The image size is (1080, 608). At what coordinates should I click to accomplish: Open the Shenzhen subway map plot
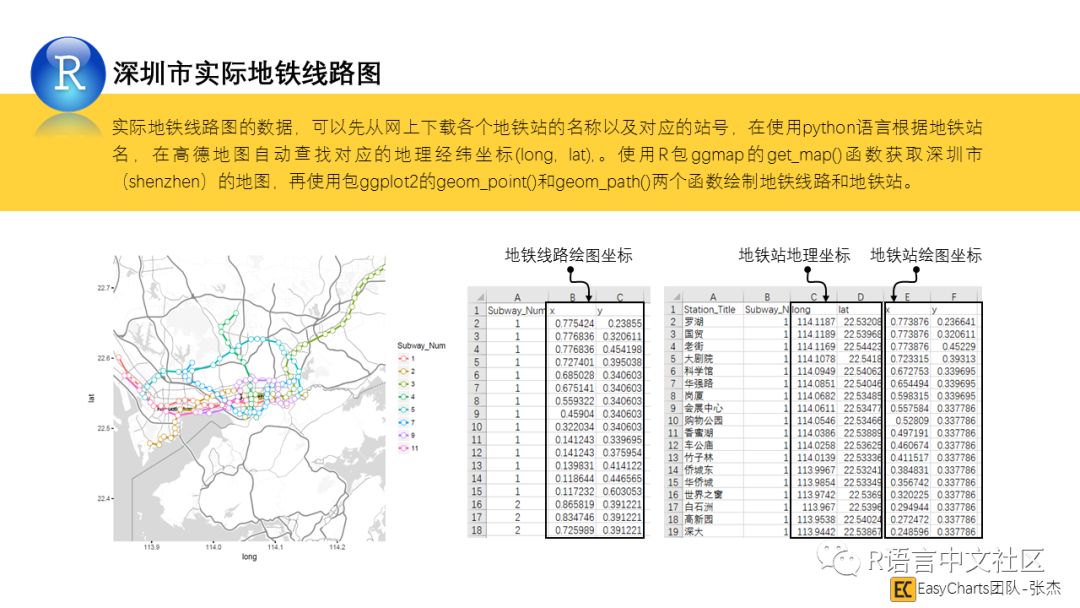pos(249,398)
